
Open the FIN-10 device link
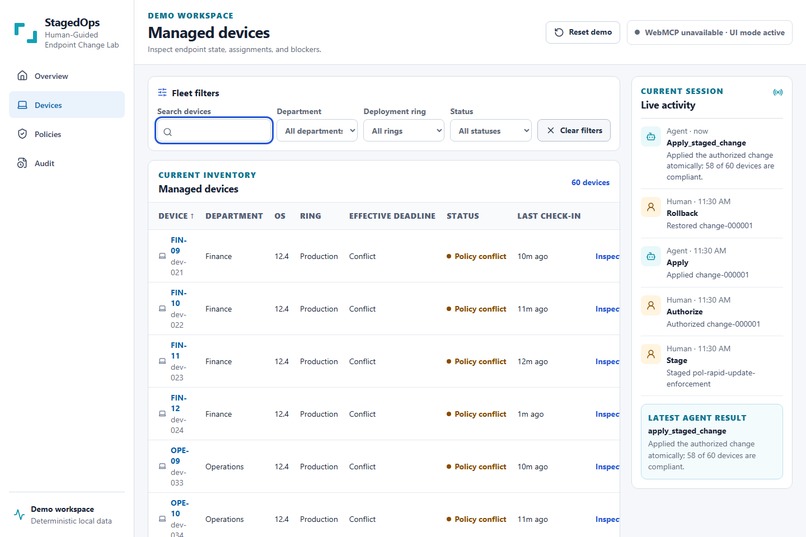178,298
